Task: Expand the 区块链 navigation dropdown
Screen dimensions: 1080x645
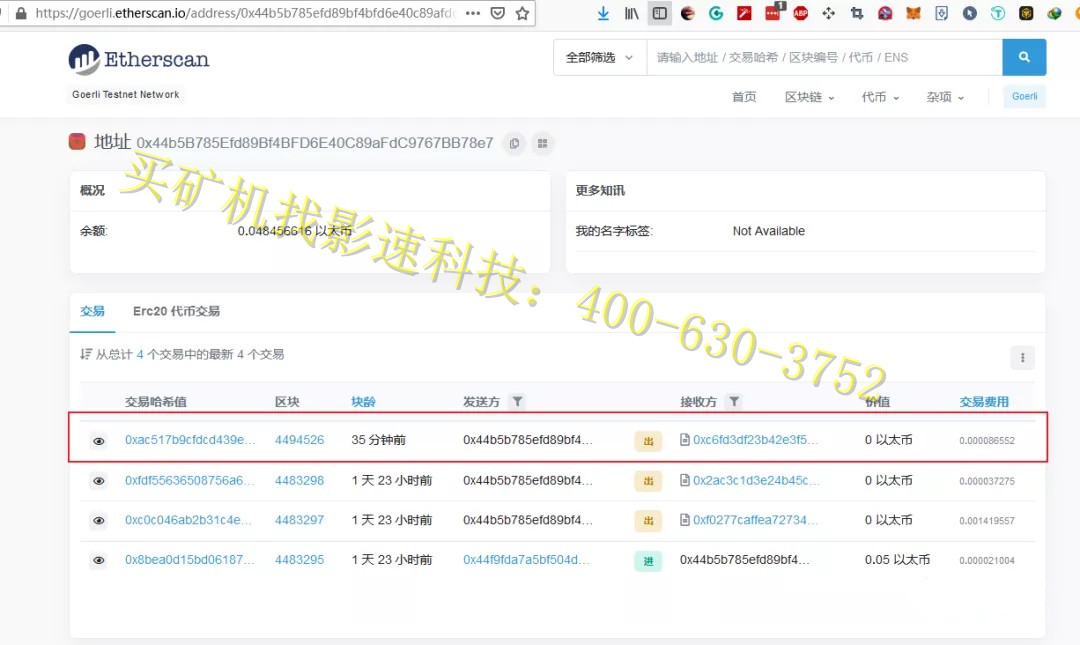Action: click(808, 97)
